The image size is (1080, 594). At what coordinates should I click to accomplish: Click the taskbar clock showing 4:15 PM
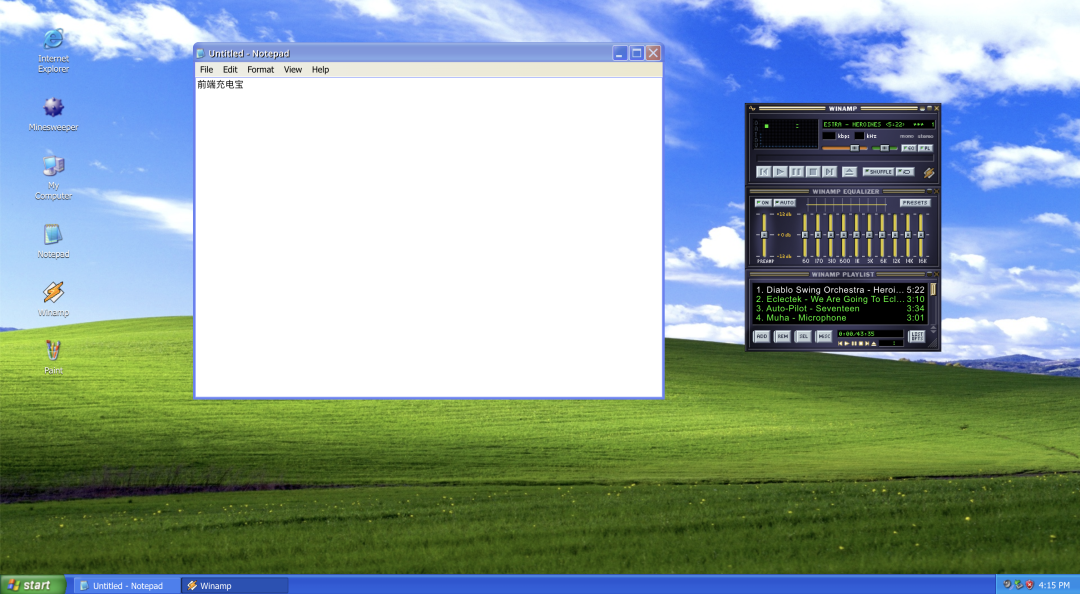click(1054, 585)
